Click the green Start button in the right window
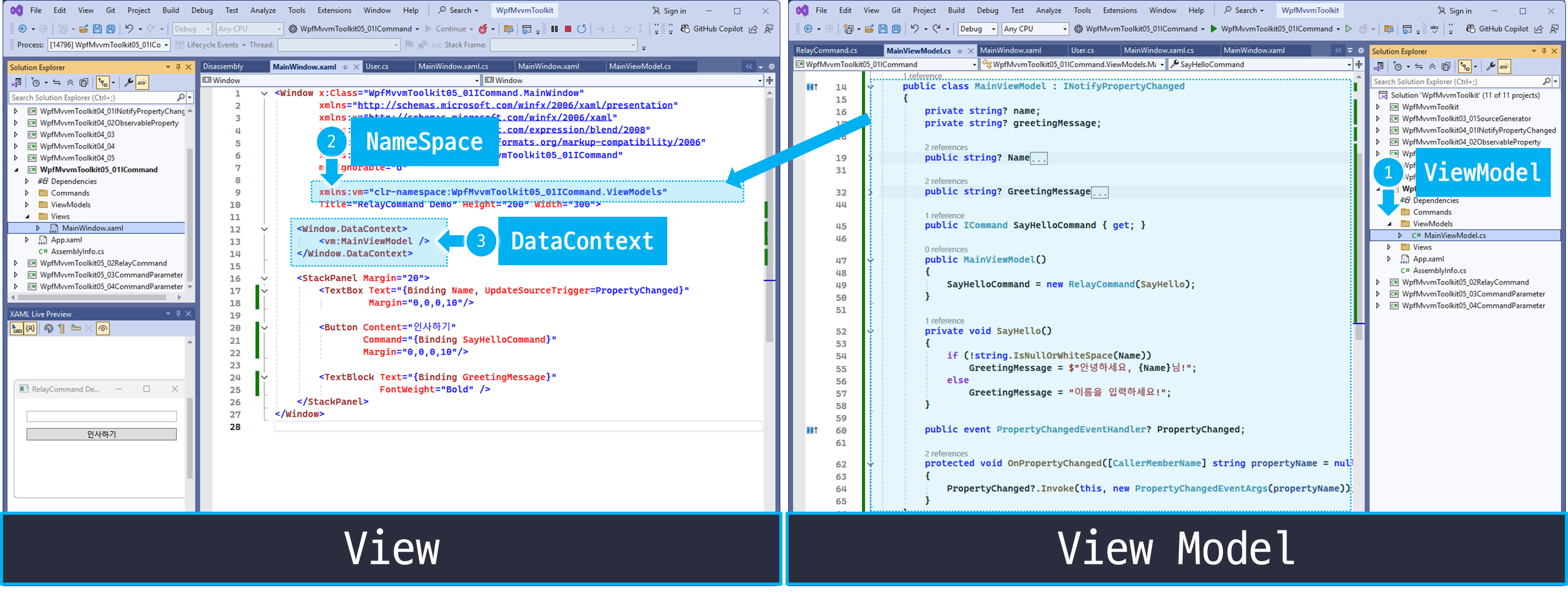The height and width of the screenshot is (607, 1568). pos(1213,29)
